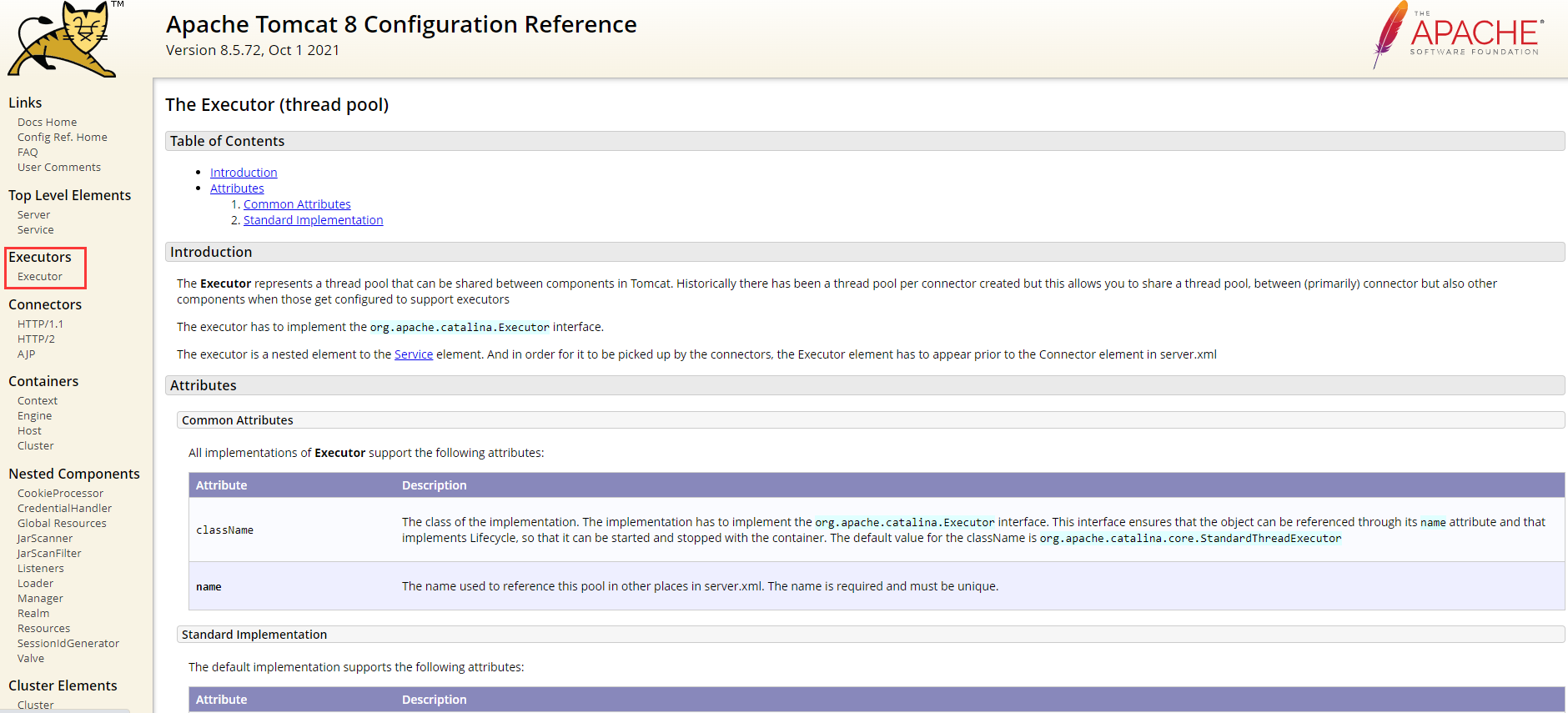Go to JarScanFilter sidebar link
This screenshot has height=713, width=1568.
pos(49,554)
